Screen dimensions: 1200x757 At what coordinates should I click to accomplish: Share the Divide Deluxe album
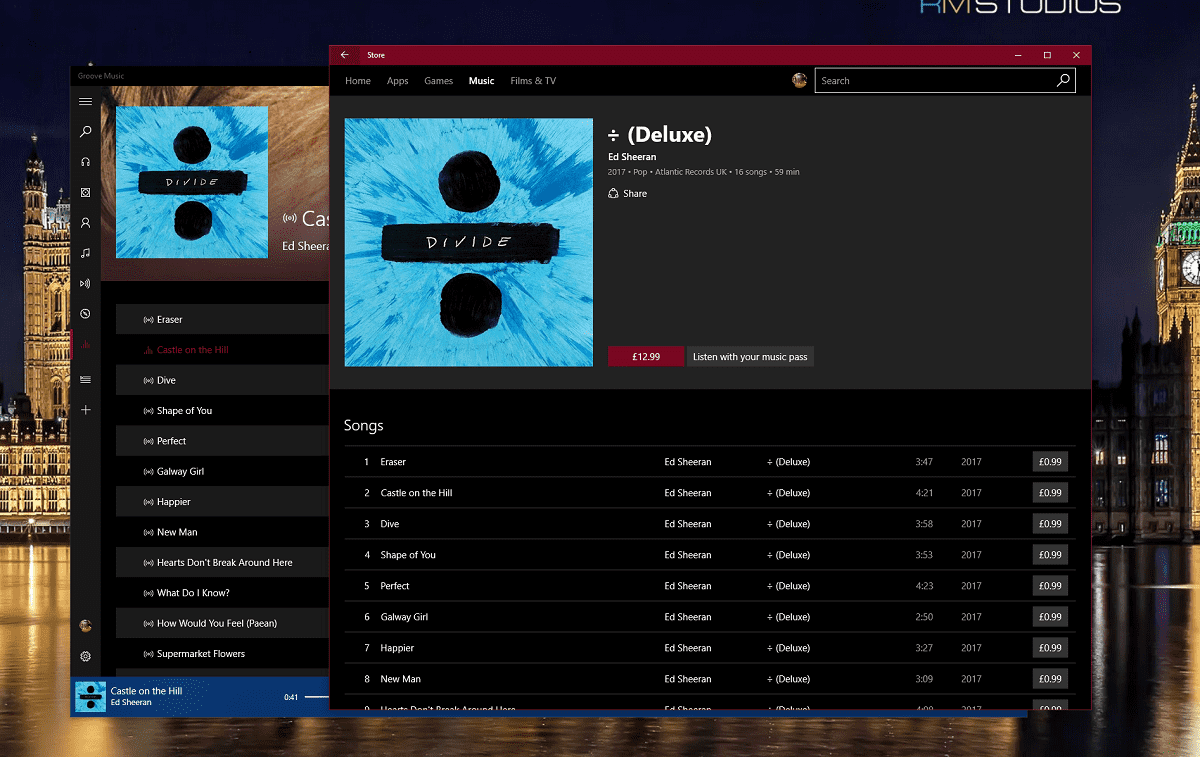point(628,194)
